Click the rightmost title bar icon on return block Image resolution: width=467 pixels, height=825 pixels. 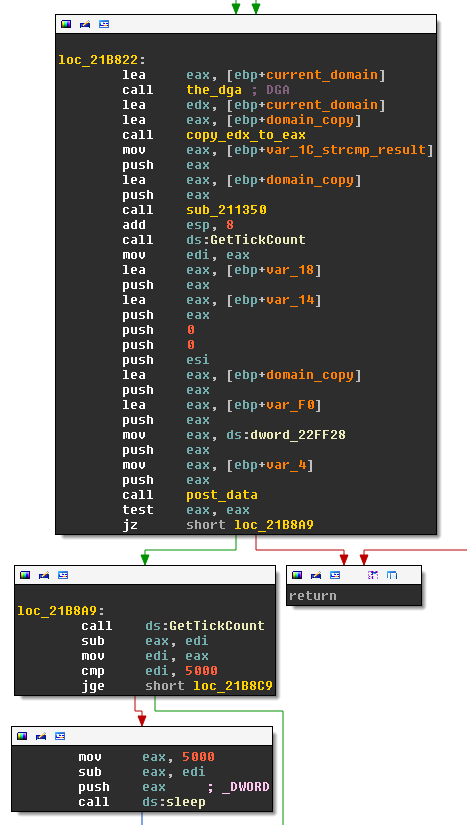(392, 575)
